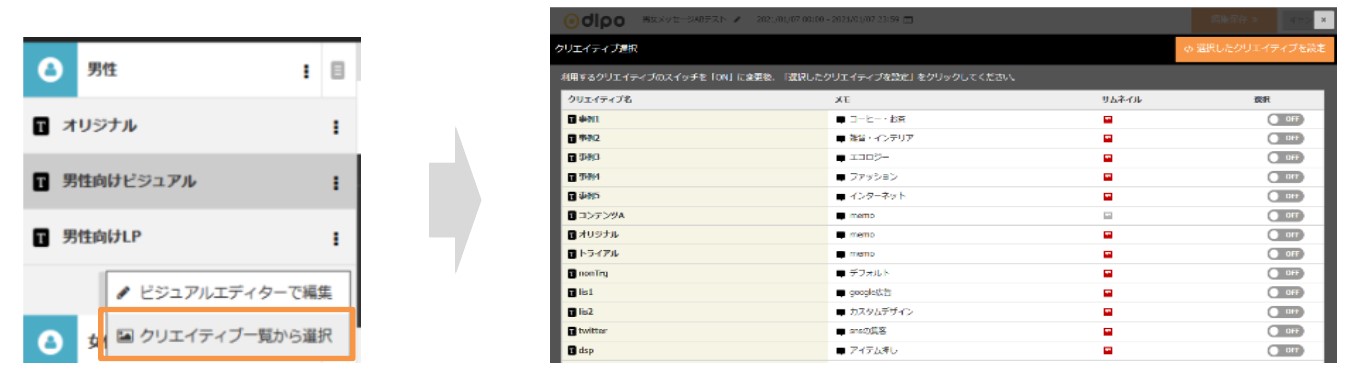This screenshot has width=1360, height=370.
Task: View thumbnail icon for トライアル row
Action: click(x=1107, y=254)
